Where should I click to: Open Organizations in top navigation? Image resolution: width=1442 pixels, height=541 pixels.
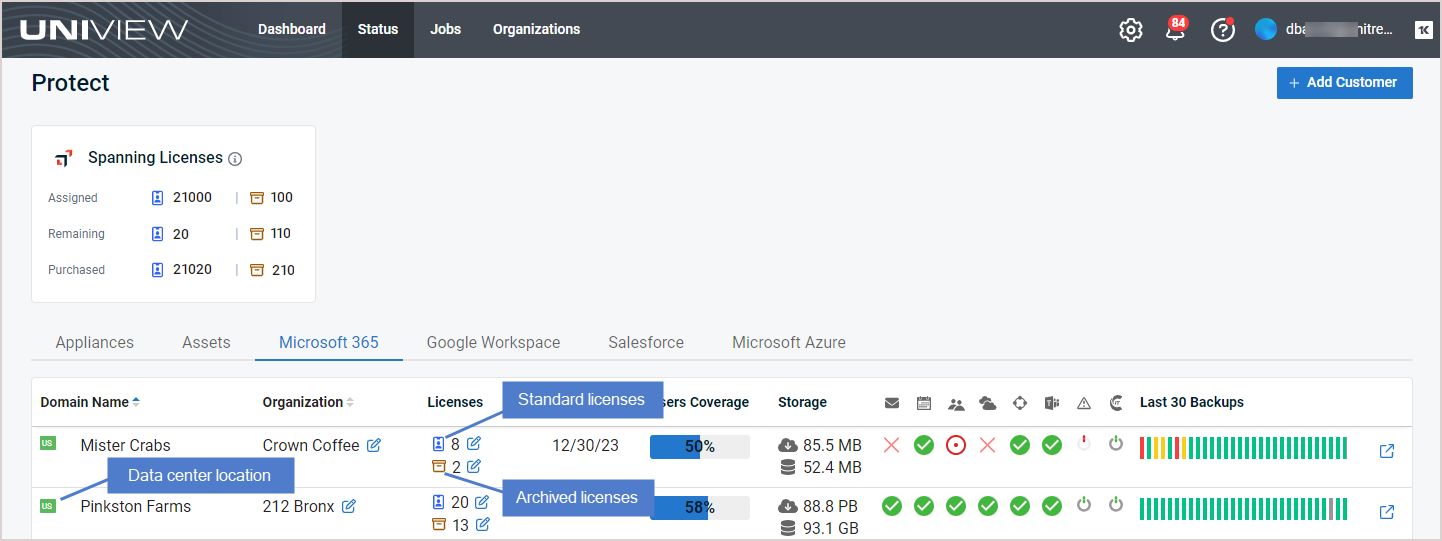click(536, 29)
